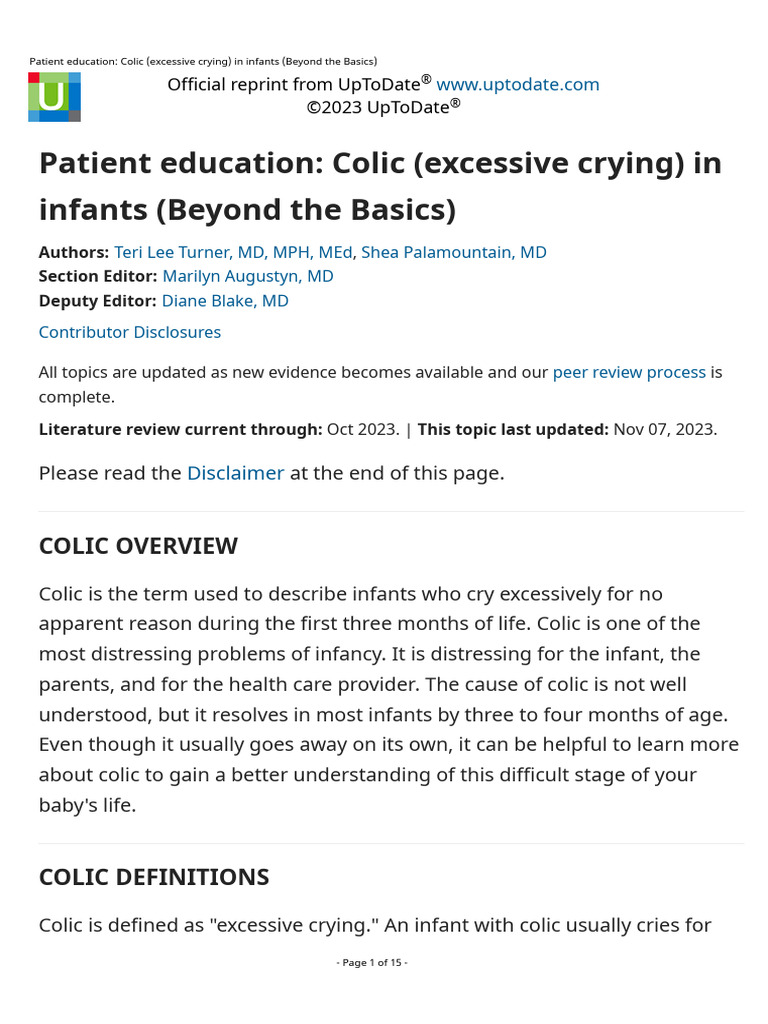Click the Shea Palamountain, MD author link
Image resolution: width=768 pixels, height=1024 pixels.
pos(453,252)
